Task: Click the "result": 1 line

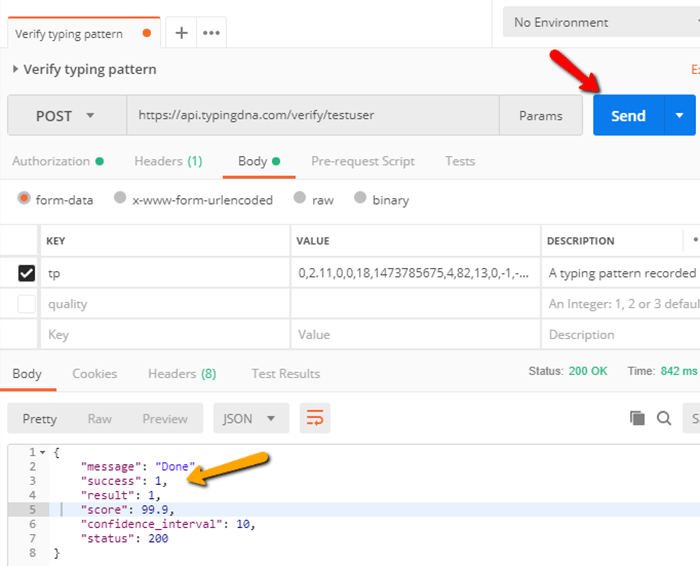Action: (x=120, y=495)
